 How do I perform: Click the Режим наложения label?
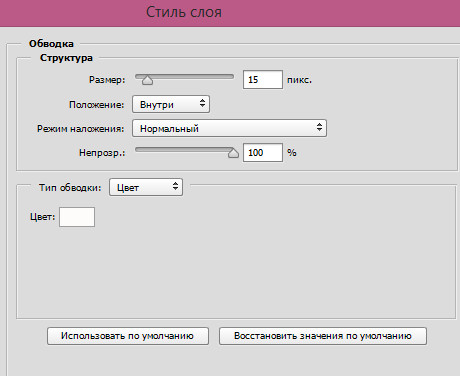coord(80,129)
